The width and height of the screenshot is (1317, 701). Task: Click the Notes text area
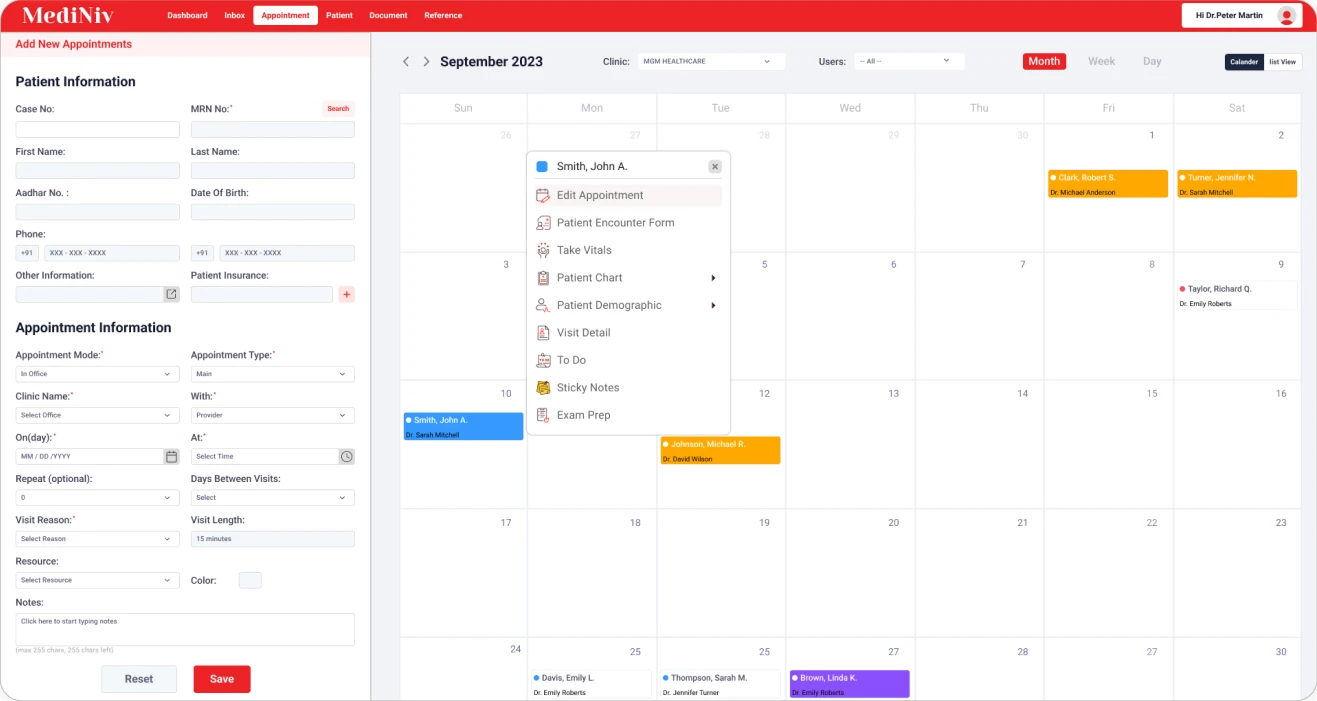coord(185,629)
